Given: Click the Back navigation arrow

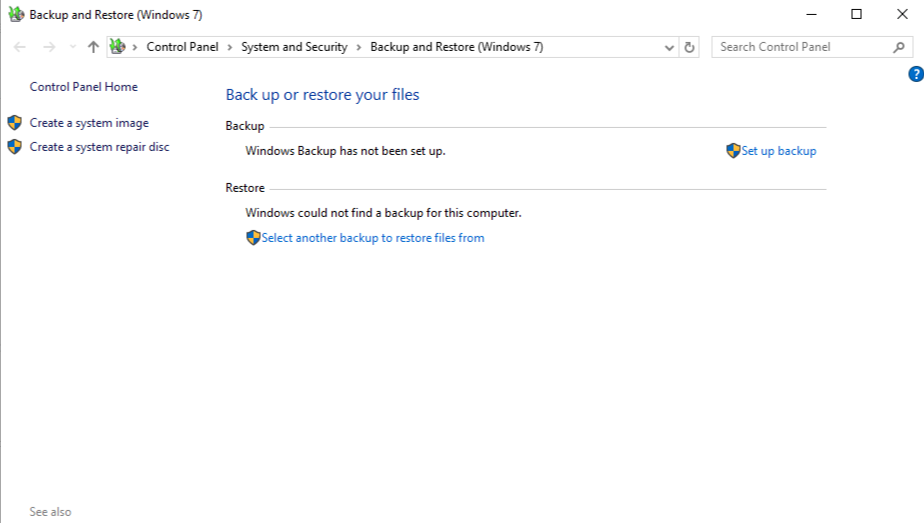Looking at the screenshot, I should click(x=19, y=47).
